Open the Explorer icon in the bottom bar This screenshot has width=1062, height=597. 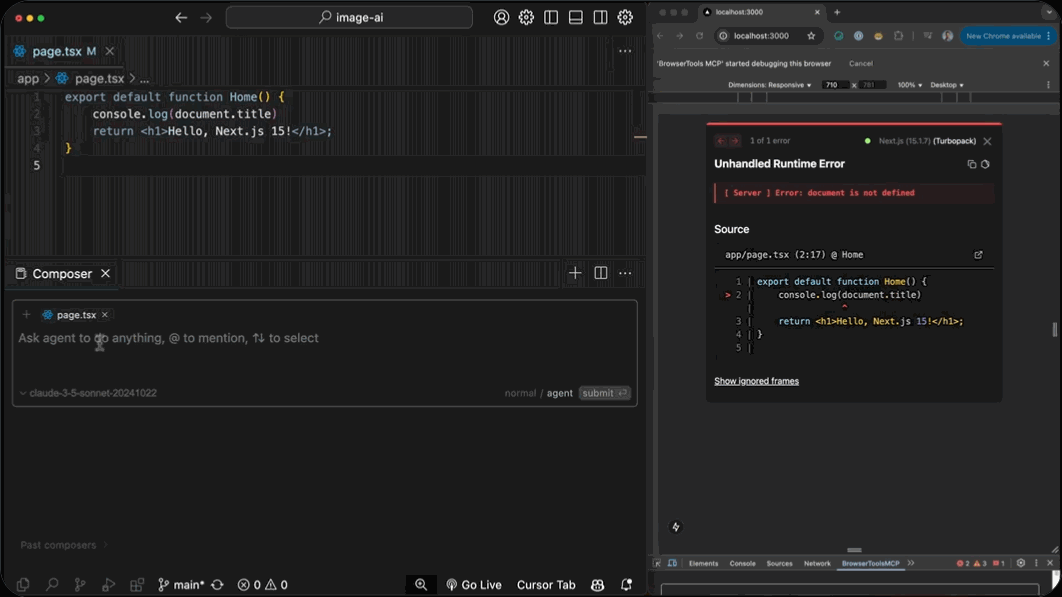tap(23, 585)
